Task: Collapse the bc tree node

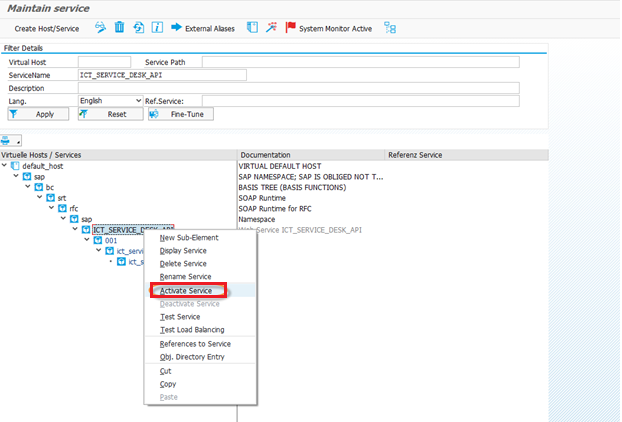Action: pyautogui.click(x=29, y=187)
